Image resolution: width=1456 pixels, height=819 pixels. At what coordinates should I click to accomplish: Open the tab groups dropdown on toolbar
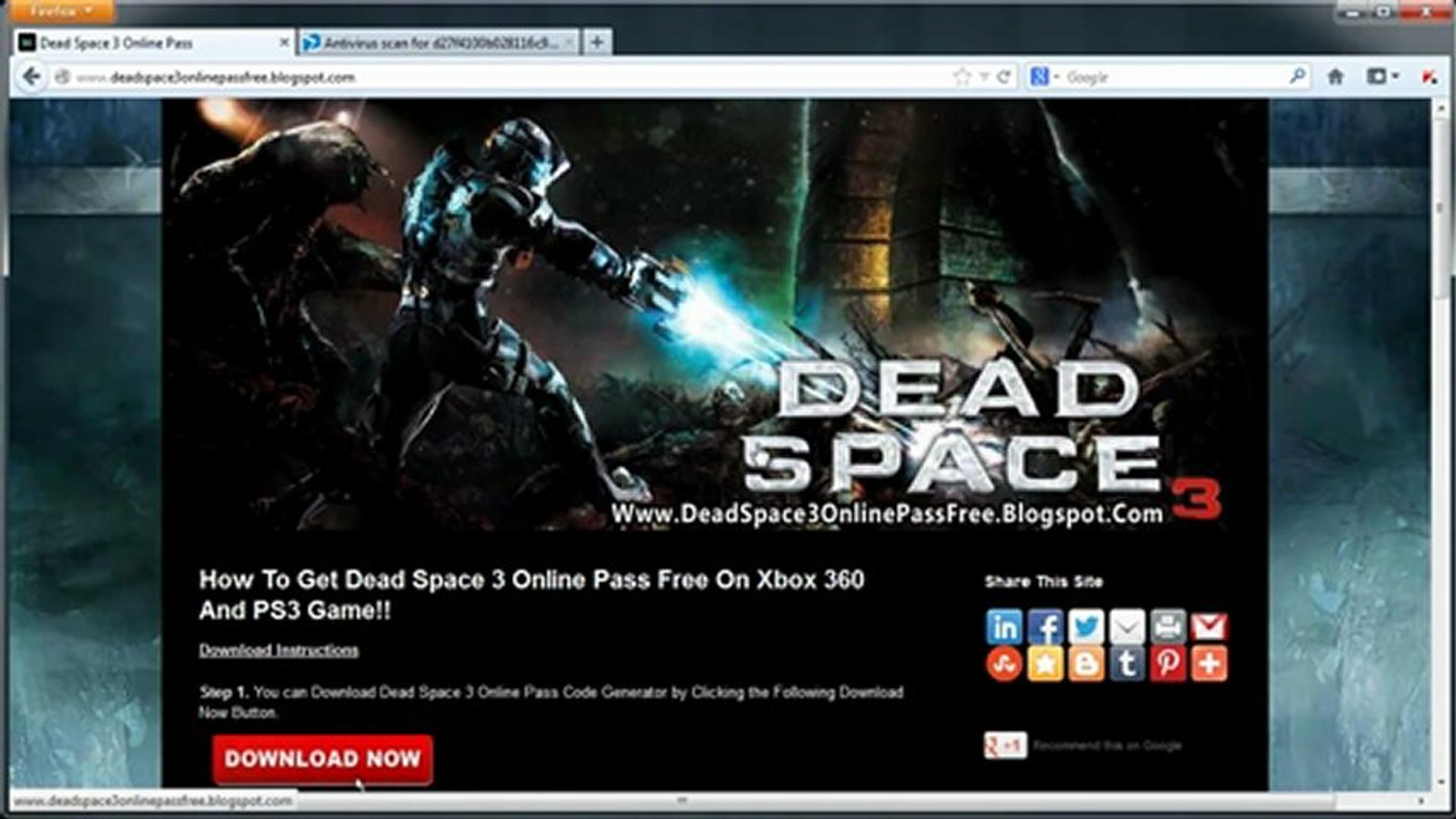(1395, 76)
